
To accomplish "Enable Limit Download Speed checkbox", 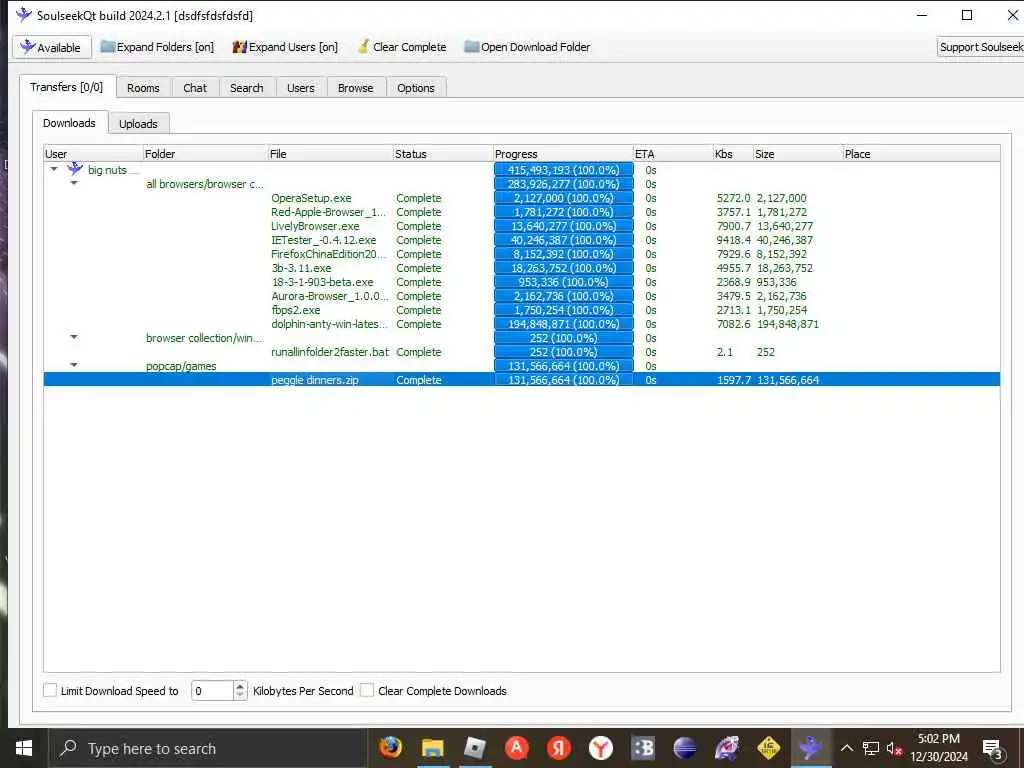I will (x=50, y=690).
